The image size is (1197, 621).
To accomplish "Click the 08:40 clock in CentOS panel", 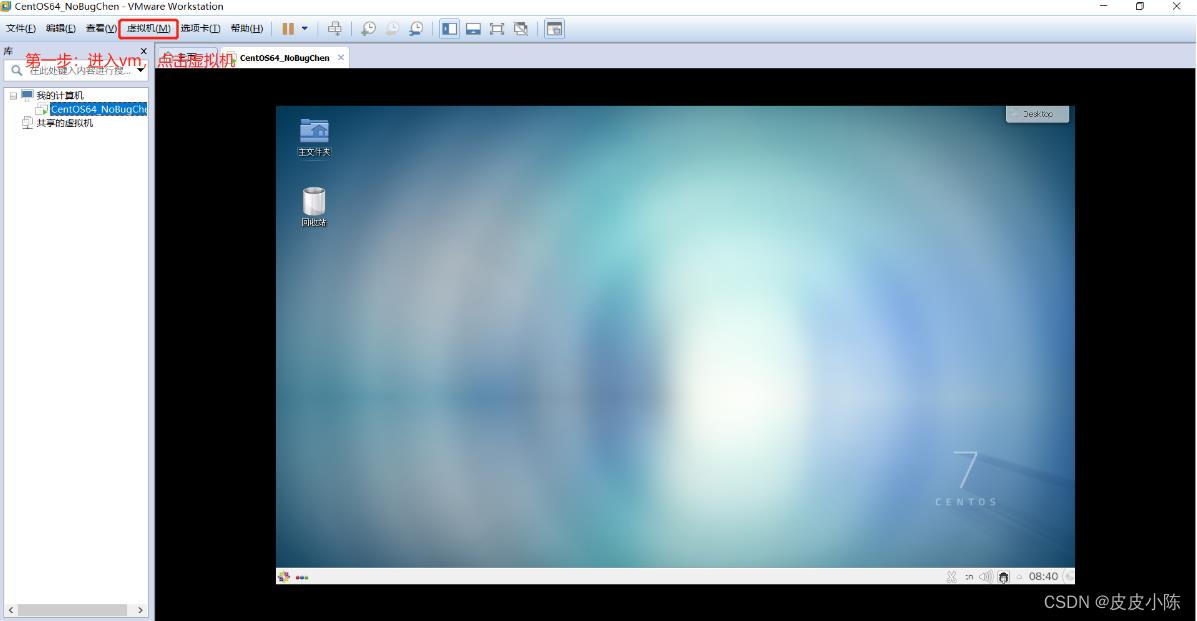I will click(x=1043, y=577).
